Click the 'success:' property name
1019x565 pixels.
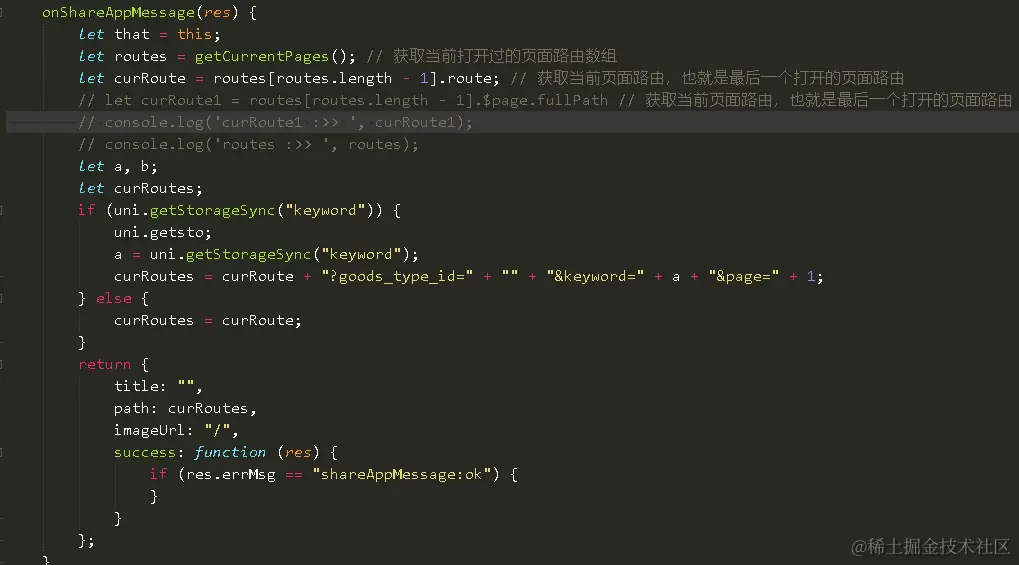(149, 453)
